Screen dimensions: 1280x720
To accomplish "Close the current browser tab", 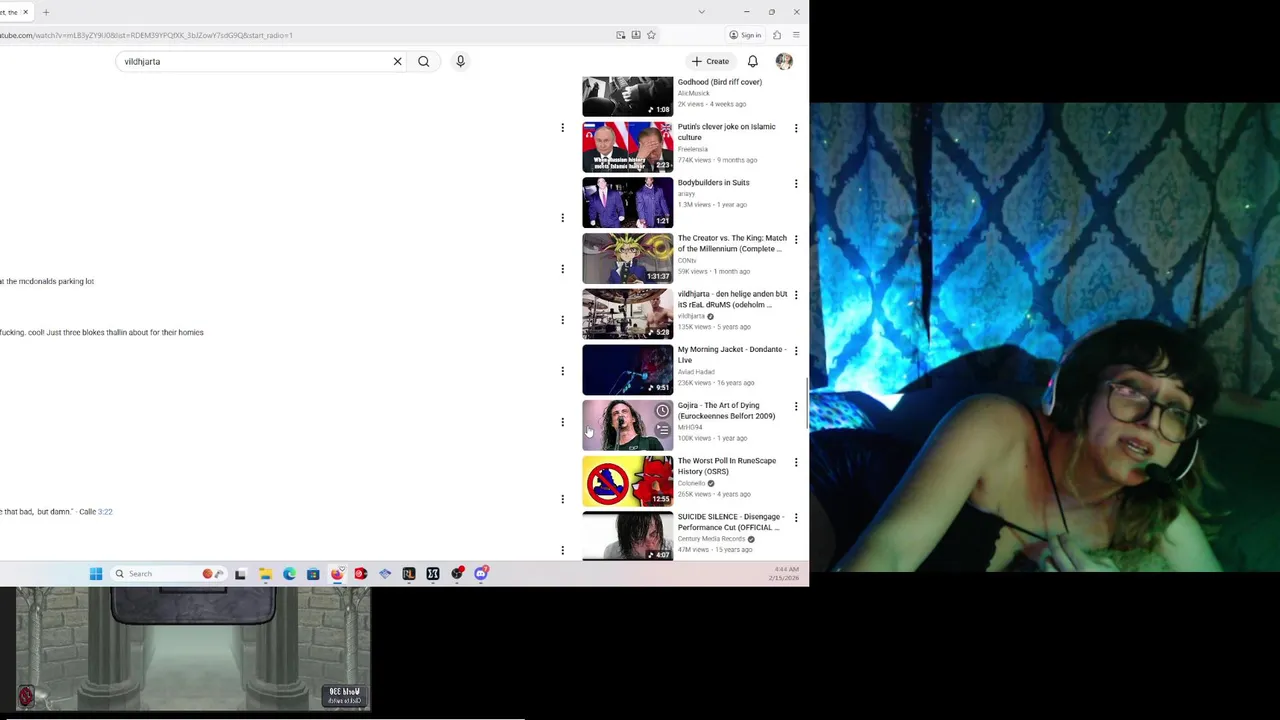I will point(26,12).
